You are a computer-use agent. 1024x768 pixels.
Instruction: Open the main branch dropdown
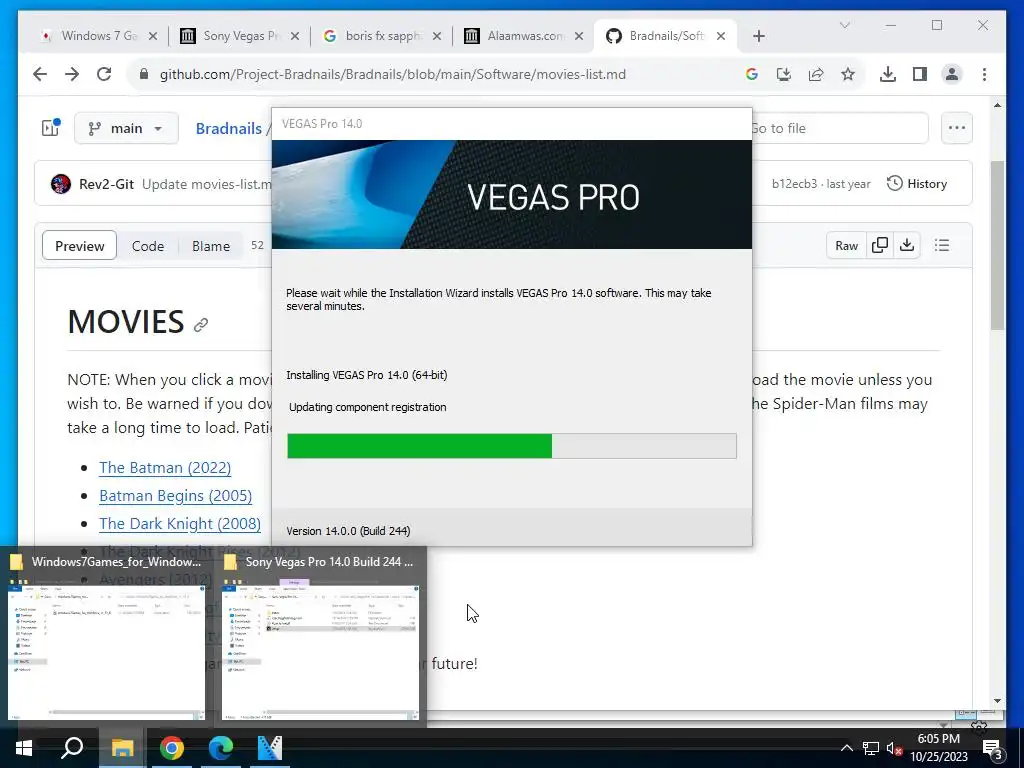coord(126,128)
